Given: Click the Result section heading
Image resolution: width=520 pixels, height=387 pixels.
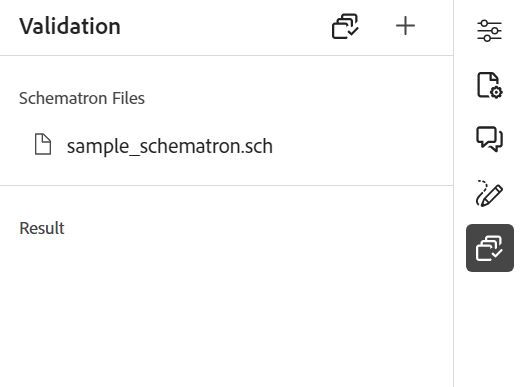Looking at the screenshot, I should coord(42,228).
